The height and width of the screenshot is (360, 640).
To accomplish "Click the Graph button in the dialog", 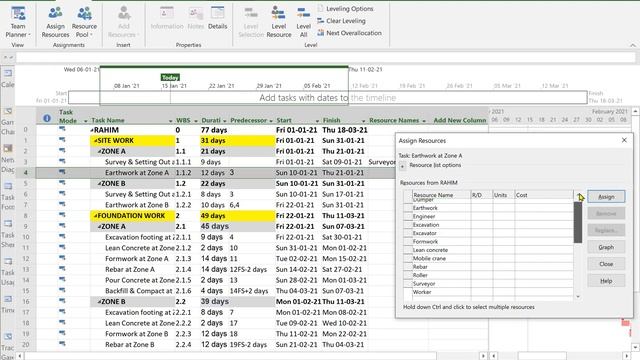I will [x=606, y=247].
